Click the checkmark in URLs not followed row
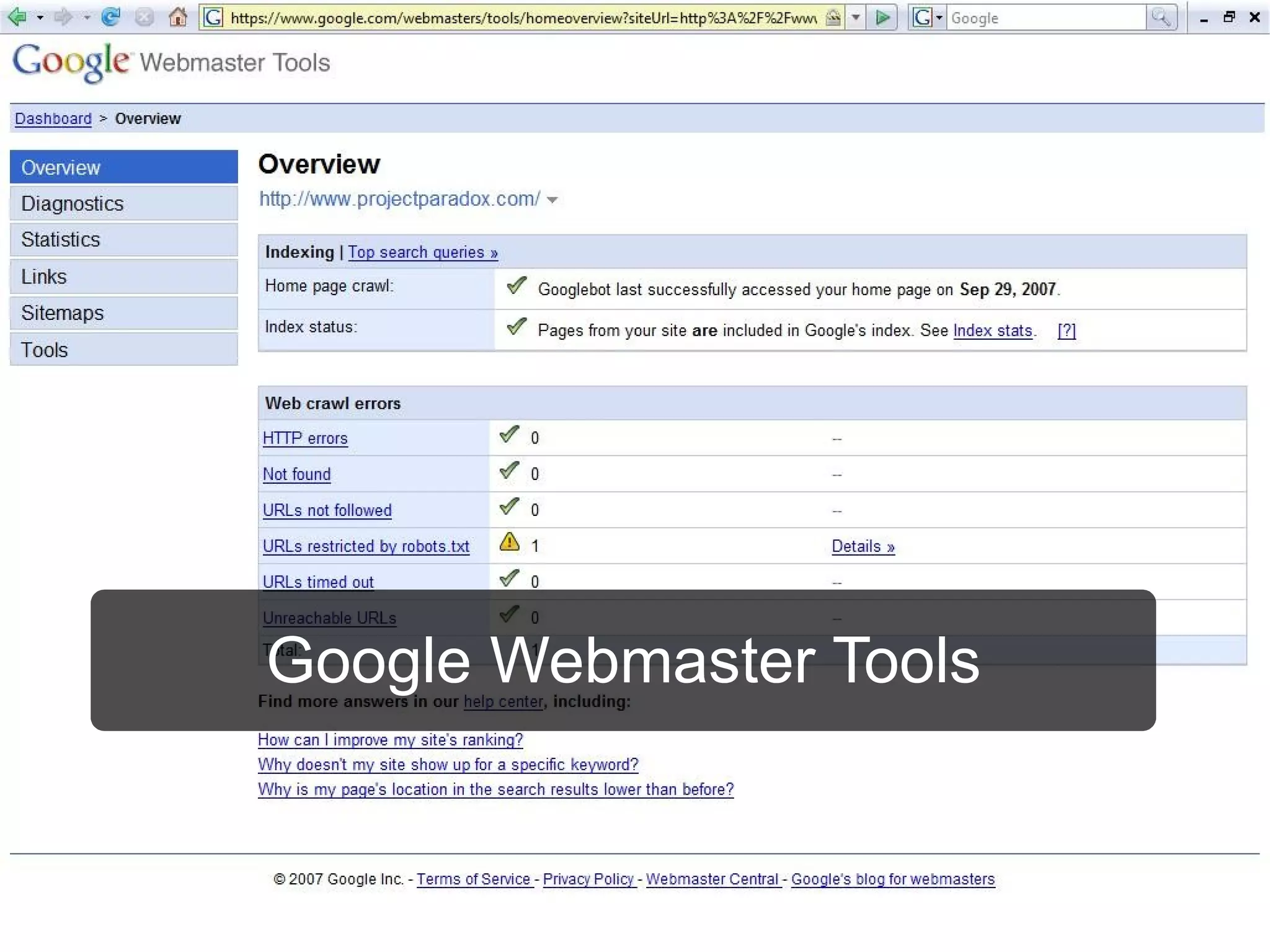Image resolution: width=1270 pixels, height=952 pixels. (510, 507)
